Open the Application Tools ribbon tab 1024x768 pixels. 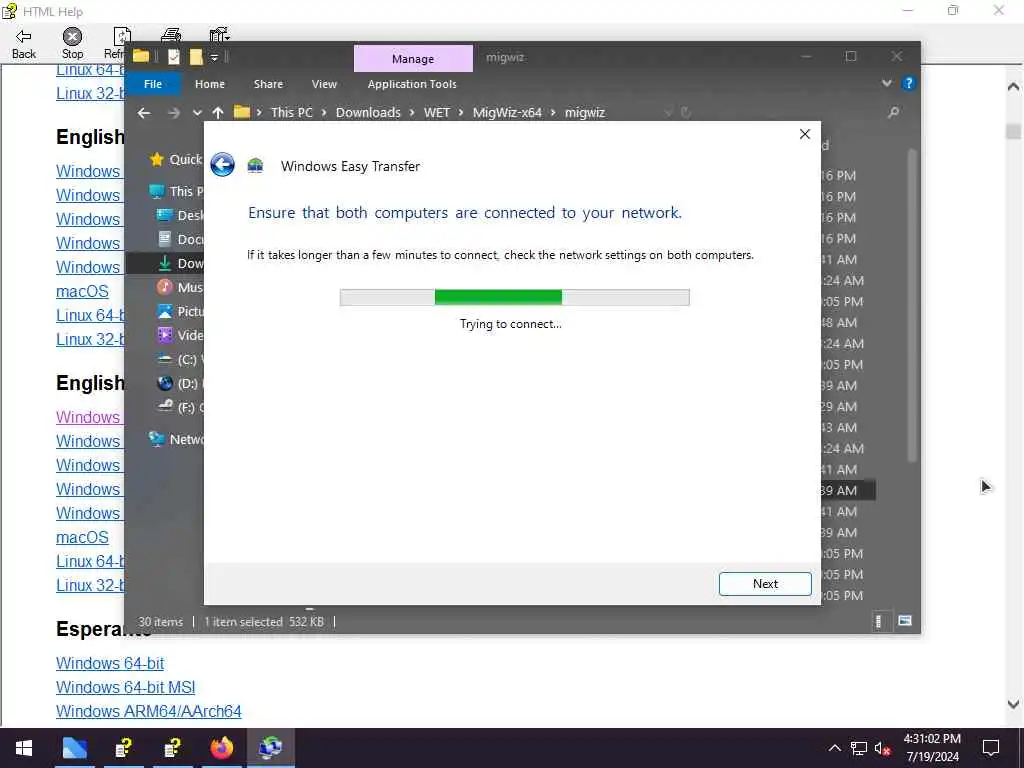click(x=412, y=84)
